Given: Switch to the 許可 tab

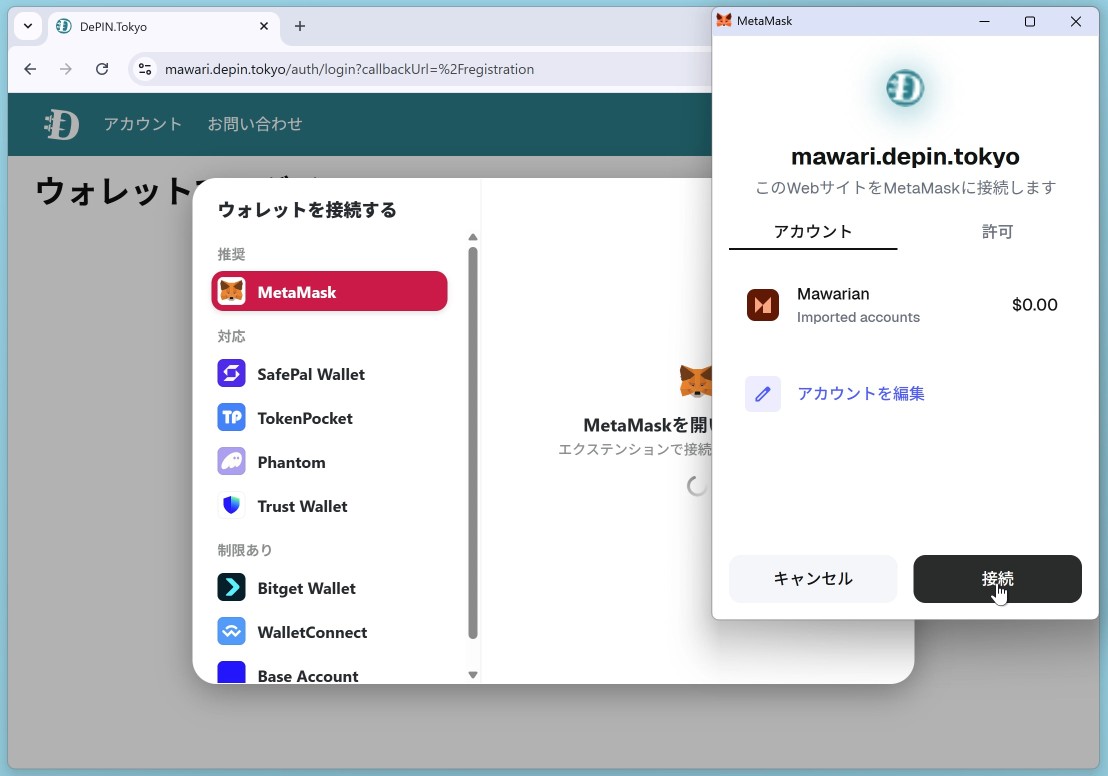Looking at the screenshot, I should click(x=997, y=232).
